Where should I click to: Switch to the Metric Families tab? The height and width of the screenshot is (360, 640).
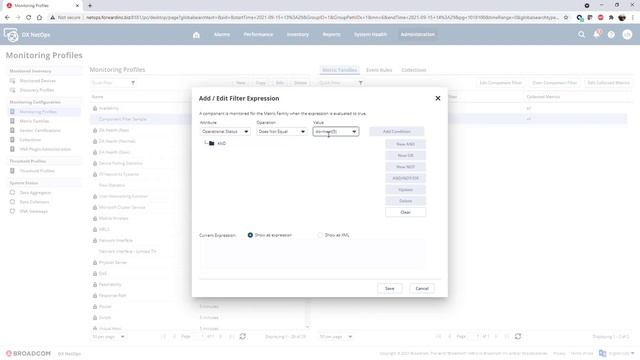coord(340,70)
